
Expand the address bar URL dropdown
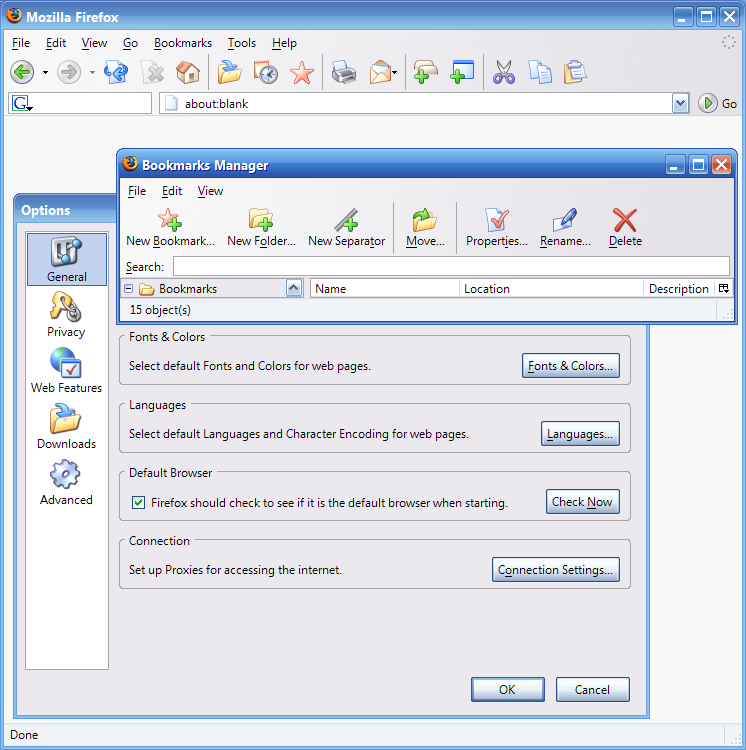coord(680,103)
